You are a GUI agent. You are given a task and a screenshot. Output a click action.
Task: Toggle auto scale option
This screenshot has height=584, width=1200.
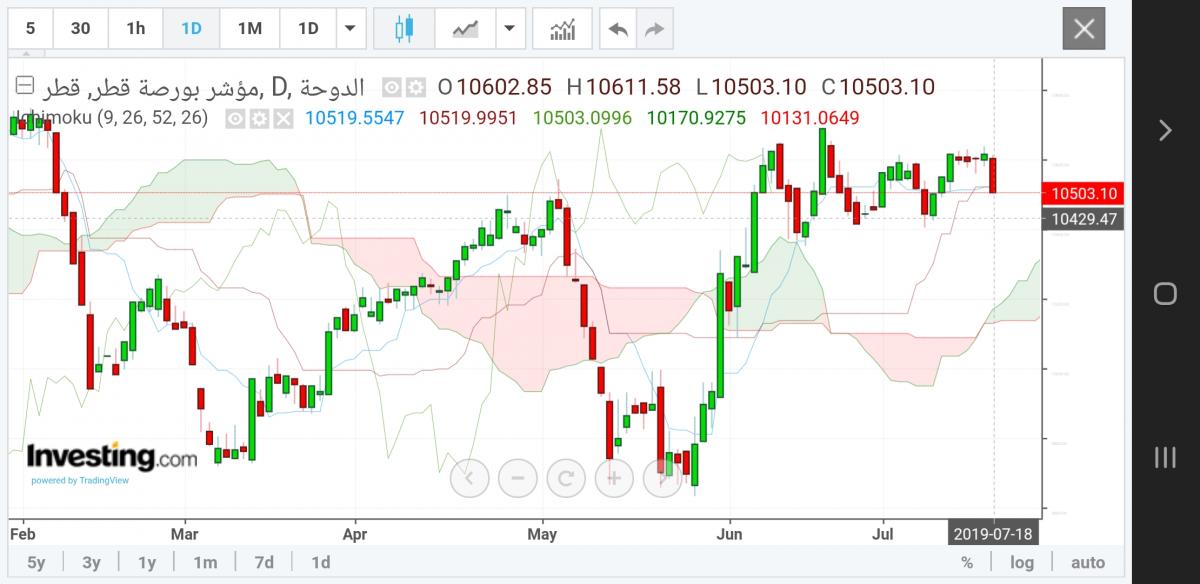1088,562
